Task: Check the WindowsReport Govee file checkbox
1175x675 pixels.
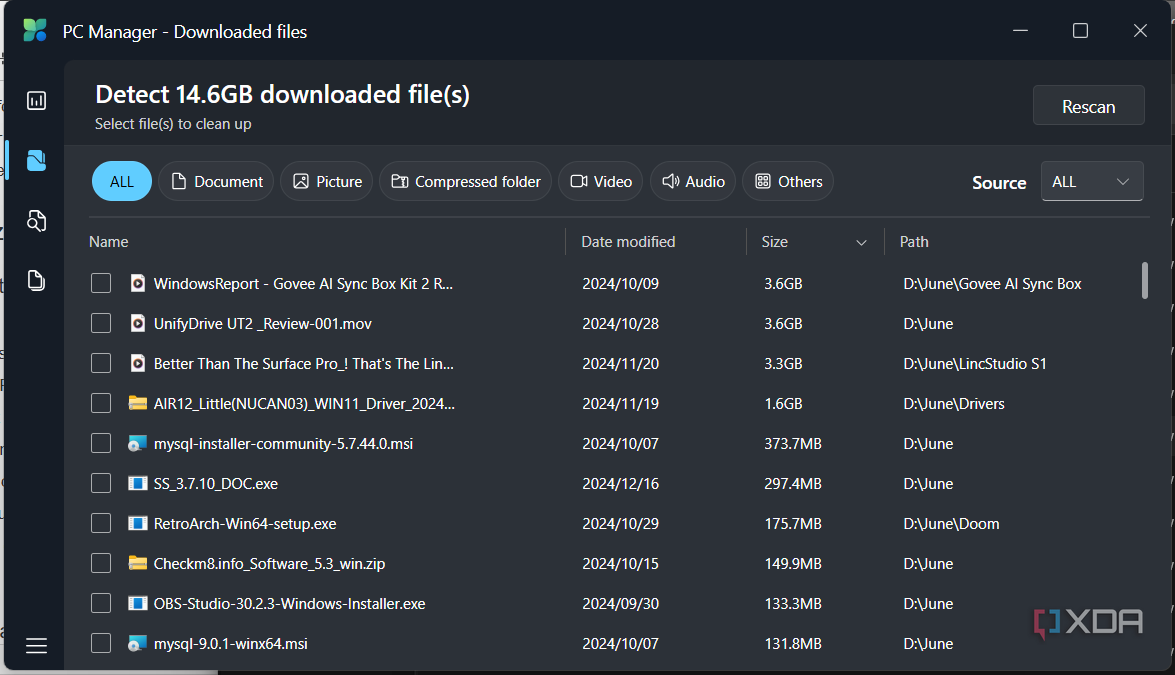Action: tap(101, 283)
